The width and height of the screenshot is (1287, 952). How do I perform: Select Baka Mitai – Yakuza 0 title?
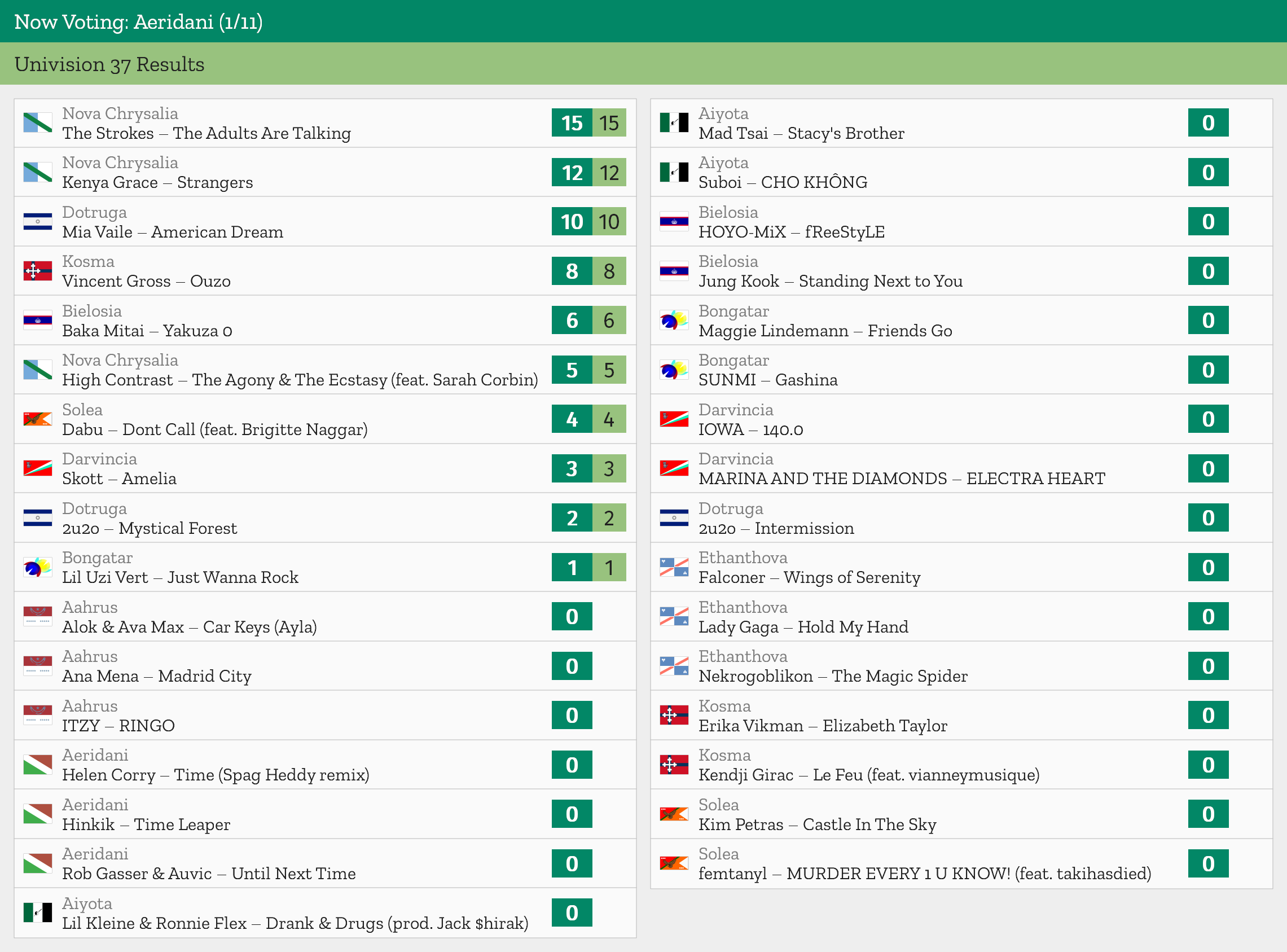point(147,331)
